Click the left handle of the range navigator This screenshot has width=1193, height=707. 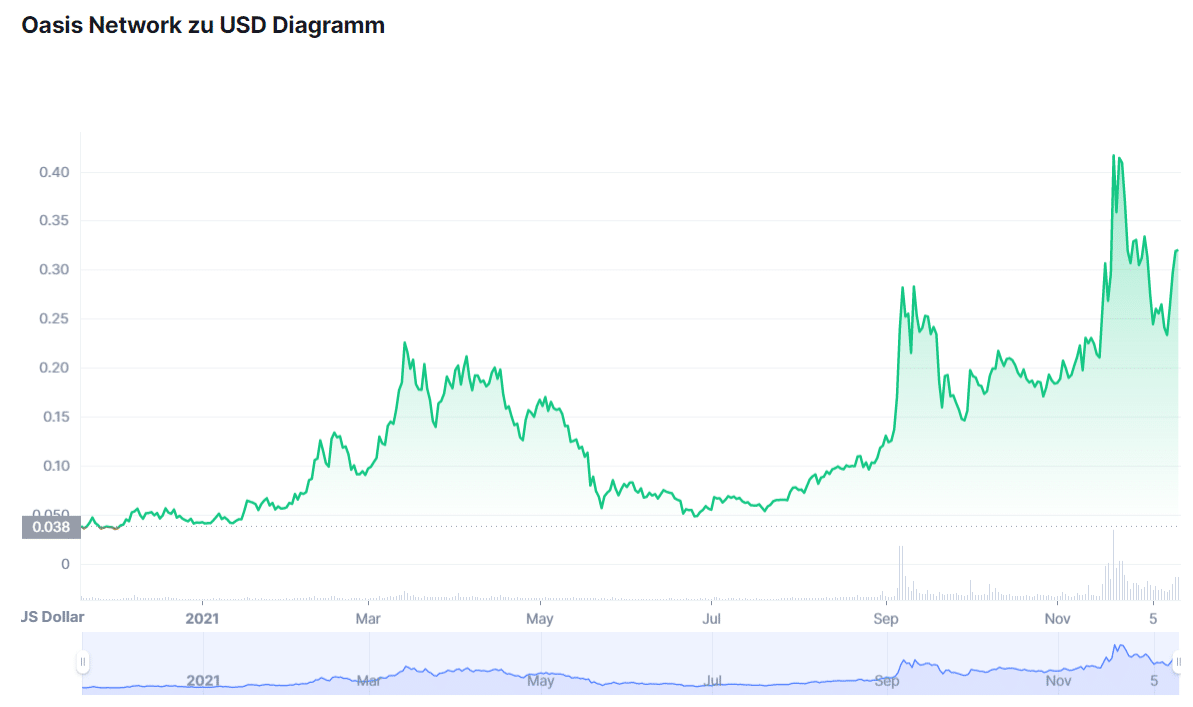(83, 662)
